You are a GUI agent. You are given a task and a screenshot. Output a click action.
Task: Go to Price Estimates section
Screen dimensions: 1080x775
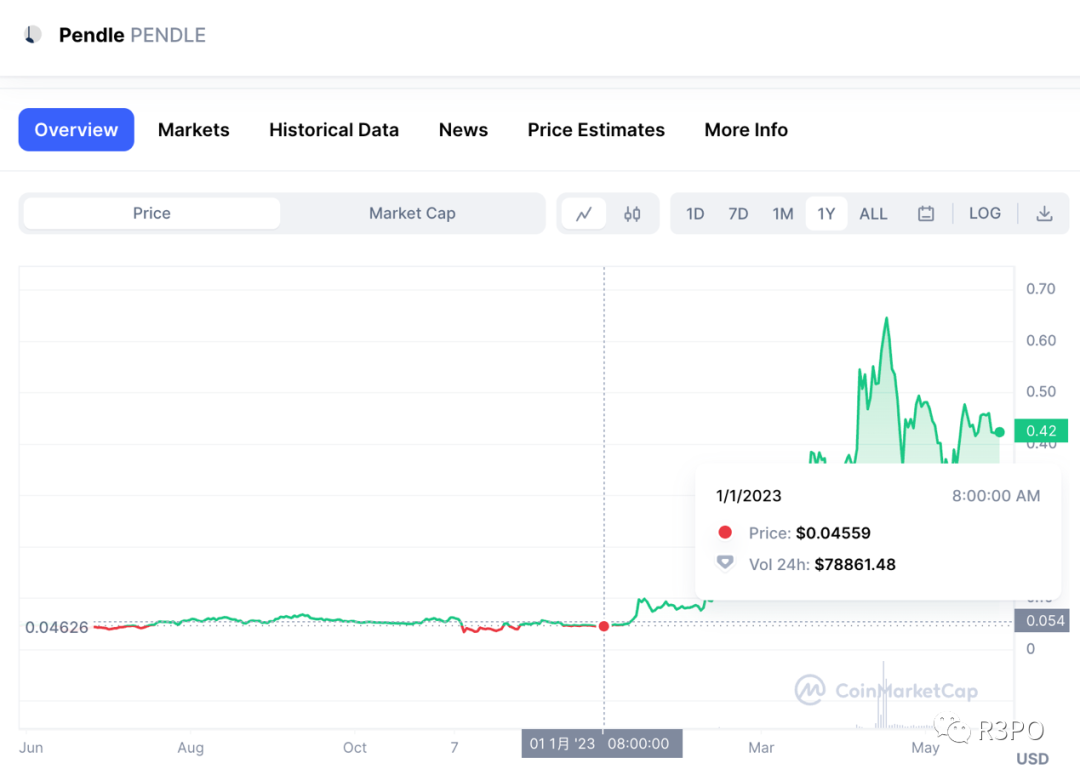pyautogui.click(x=596, y=130)
